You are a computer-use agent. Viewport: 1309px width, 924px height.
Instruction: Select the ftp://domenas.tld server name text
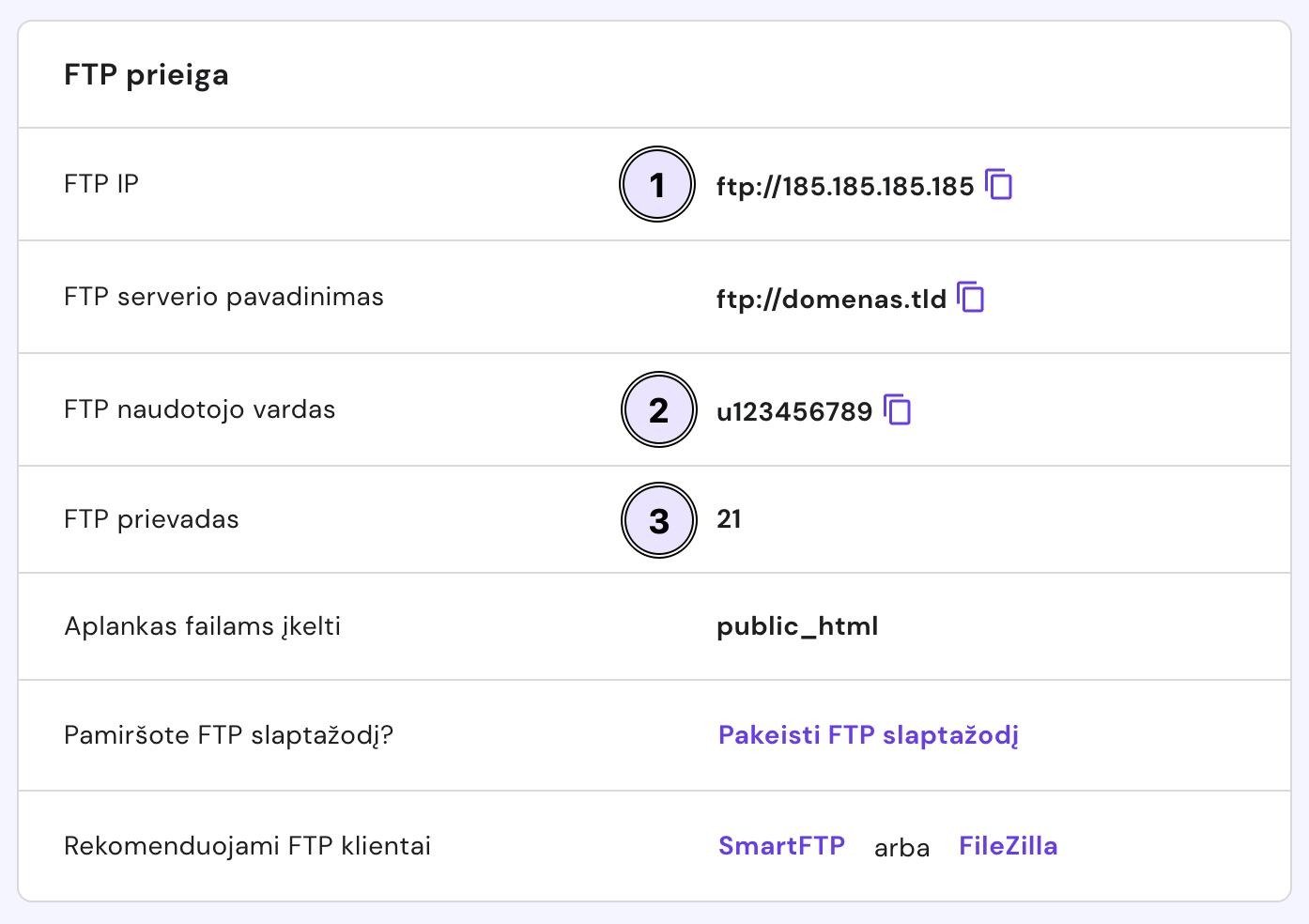pos(831,299)
